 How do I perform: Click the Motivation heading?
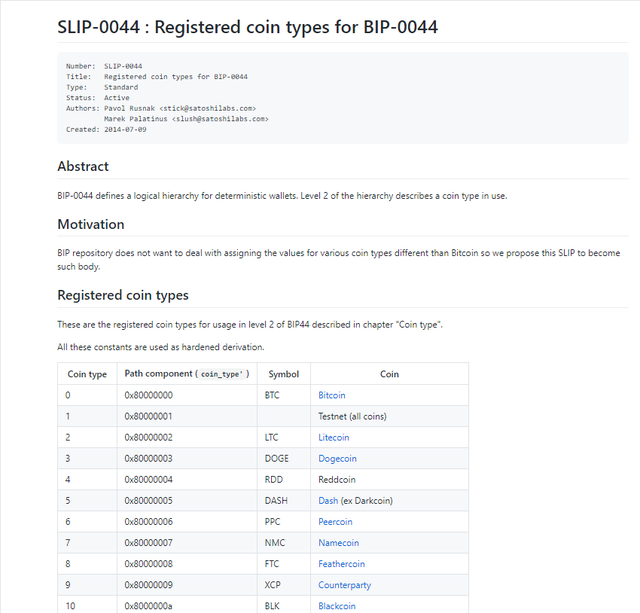tap(91, 224)
